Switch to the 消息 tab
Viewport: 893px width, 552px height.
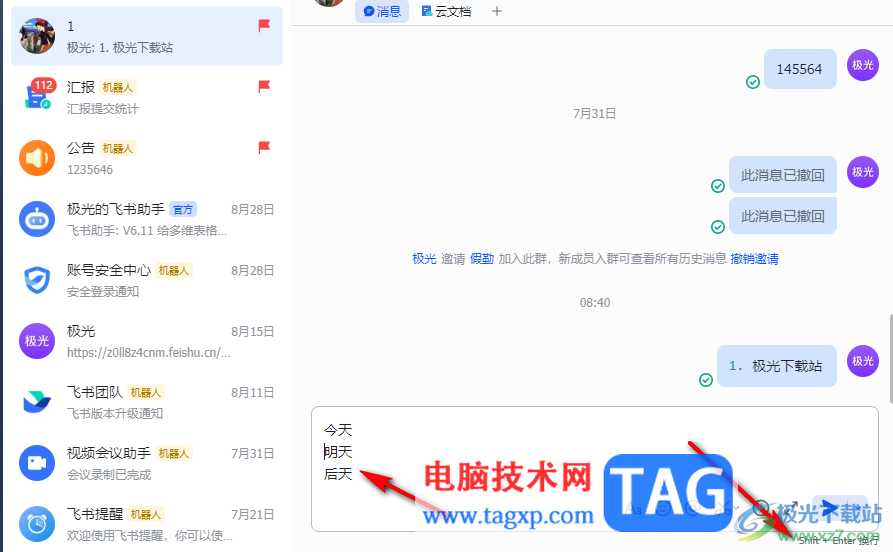coord(382,11)
